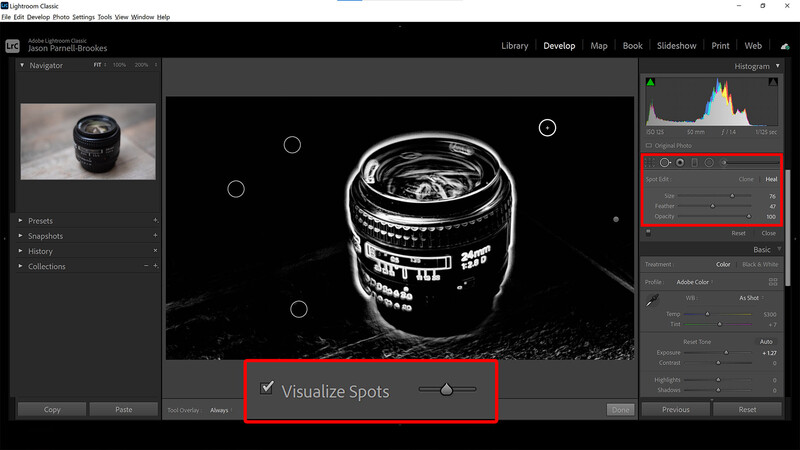Switch to the Slideshow module
Screen dimensions: 800x450
point(676,46)
